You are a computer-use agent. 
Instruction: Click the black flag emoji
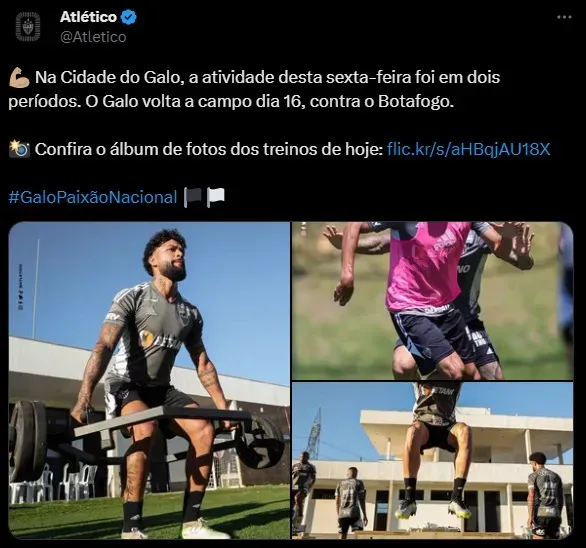coord(192,197)
